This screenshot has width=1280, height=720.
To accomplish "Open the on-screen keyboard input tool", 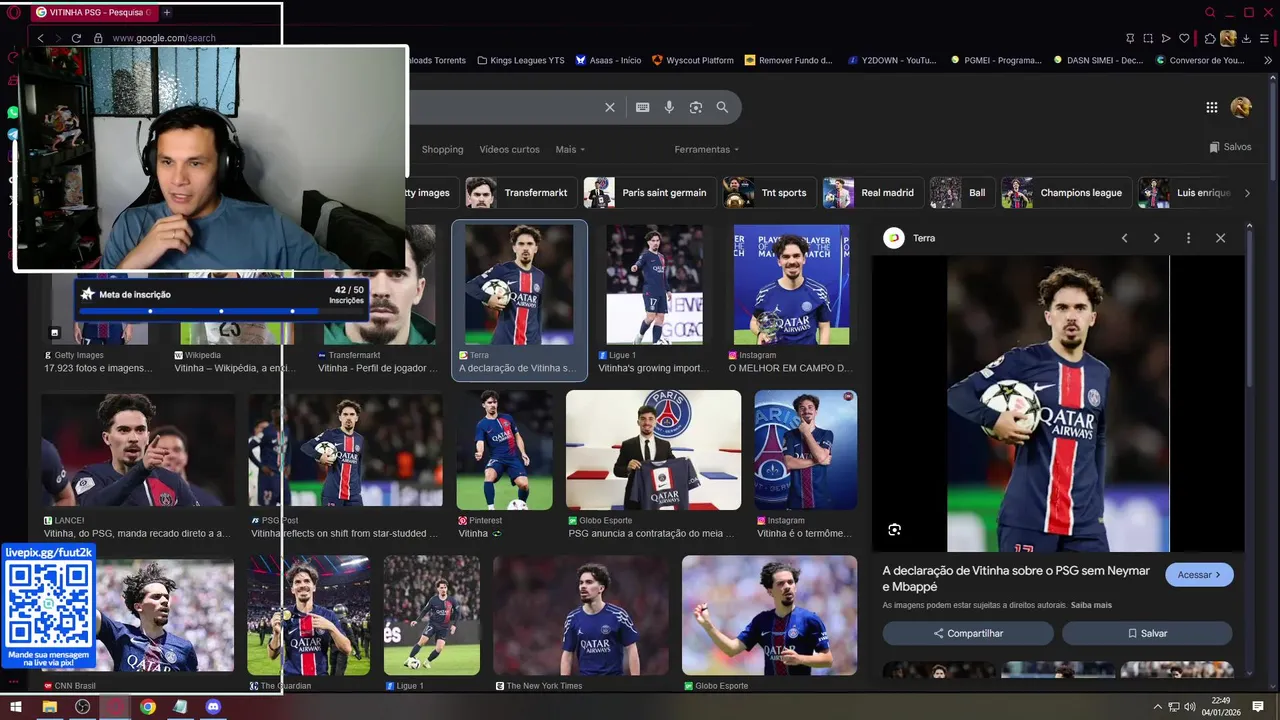I will click(642, 107).
